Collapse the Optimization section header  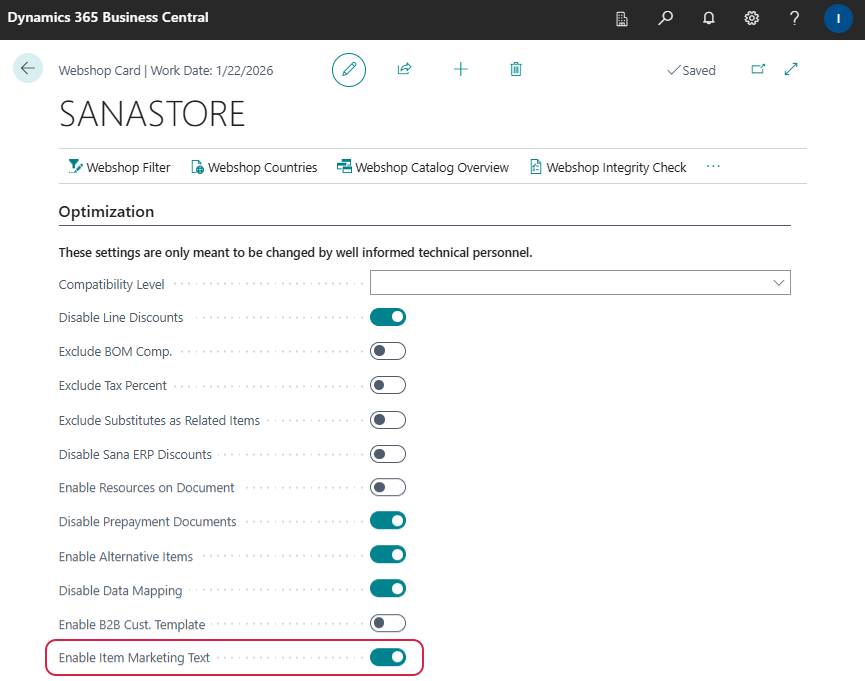106,212
